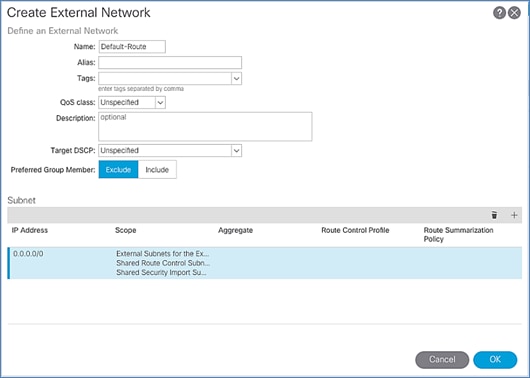Image resolution: width=530 pixels, height=378 pixels.
Task: Click the Target DSCP Unspecified field
Action: [x=165, y=150]
